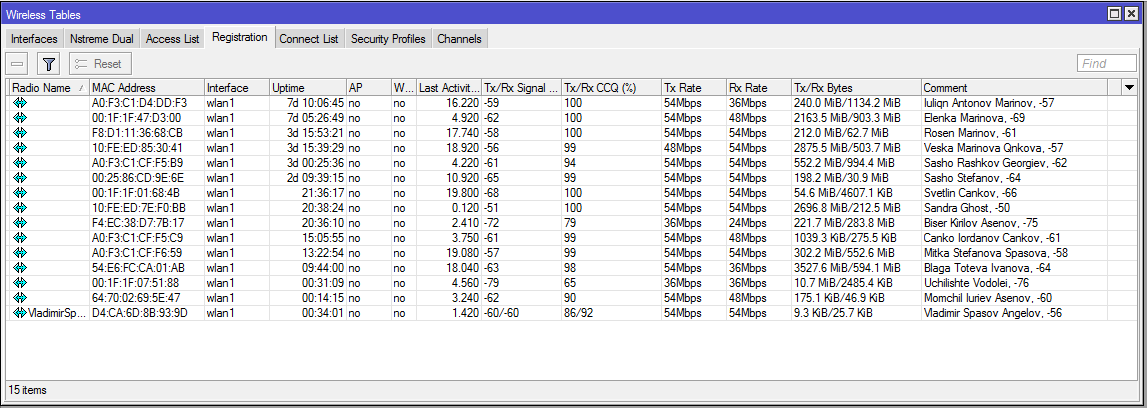Switch to the Interfaces tab
Screen dimensions: 1147x408
(34, 39)
